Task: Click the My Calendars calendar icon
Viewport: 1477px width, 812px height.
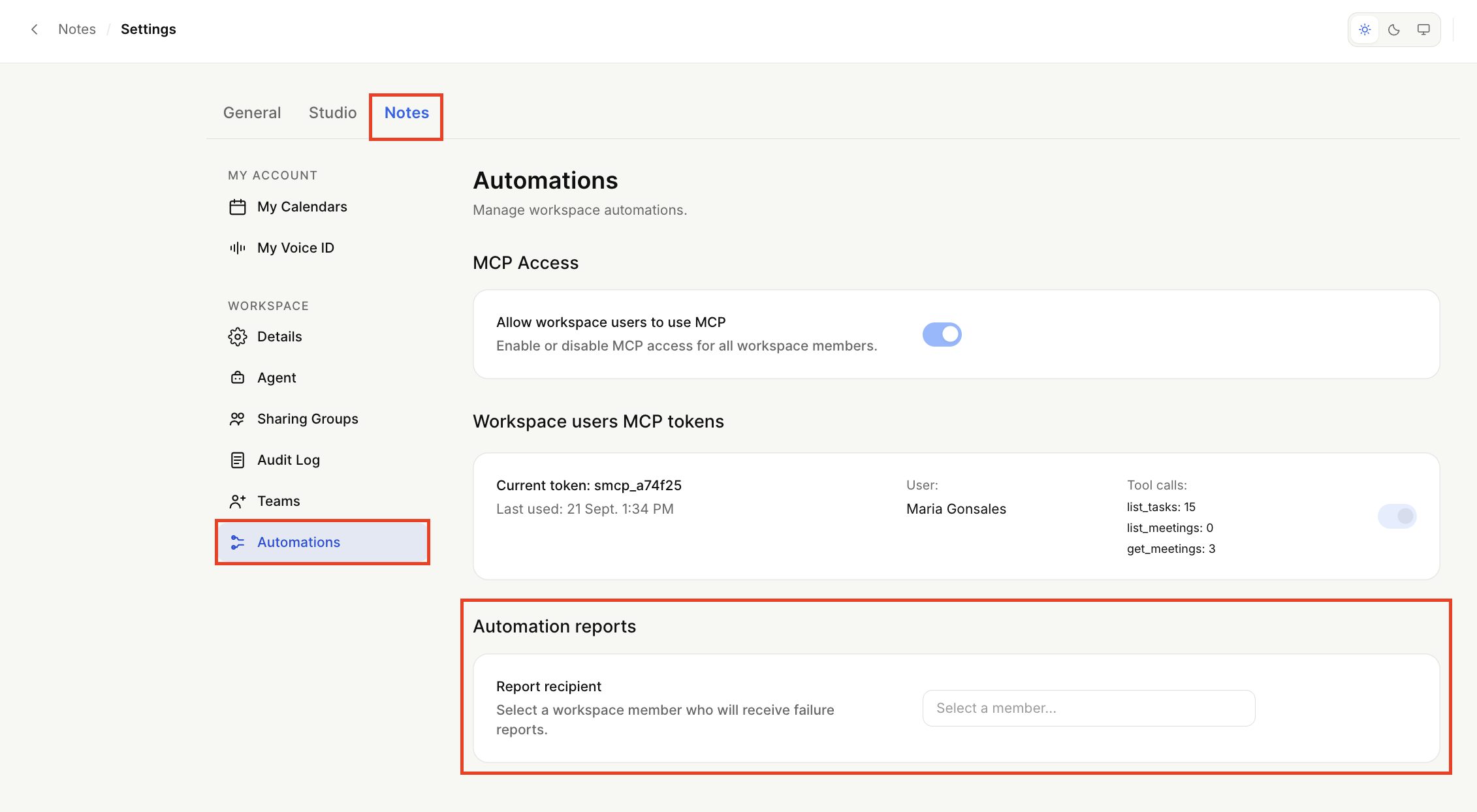Action: pos(238,207)
